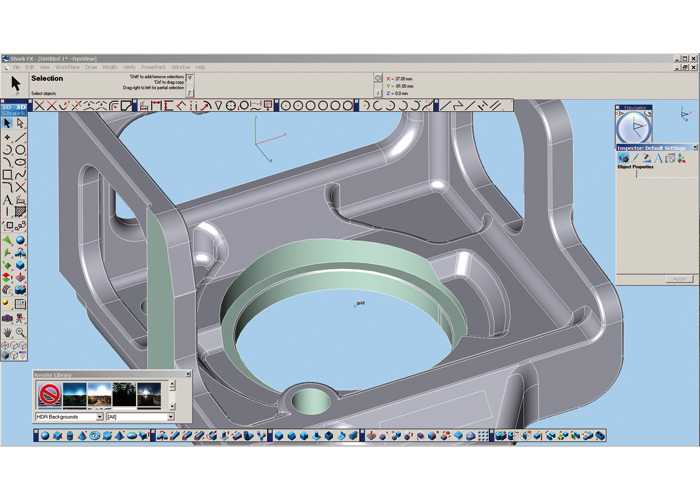Expand the Selection prompt options arrow
Image resolution: width=700 pixels, height=500 pixels.
click(x=190, y=78)
